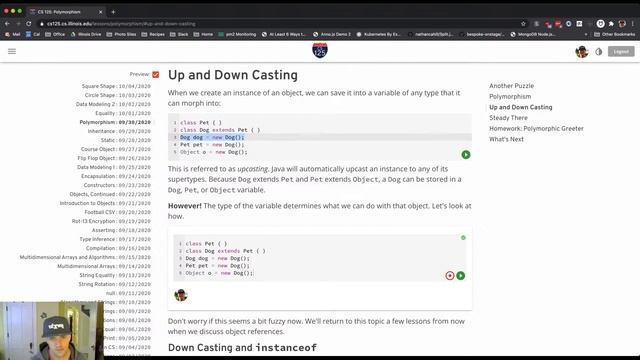Open the Square Shape lesson
This screenshot has height=360, width=640.
116,86
